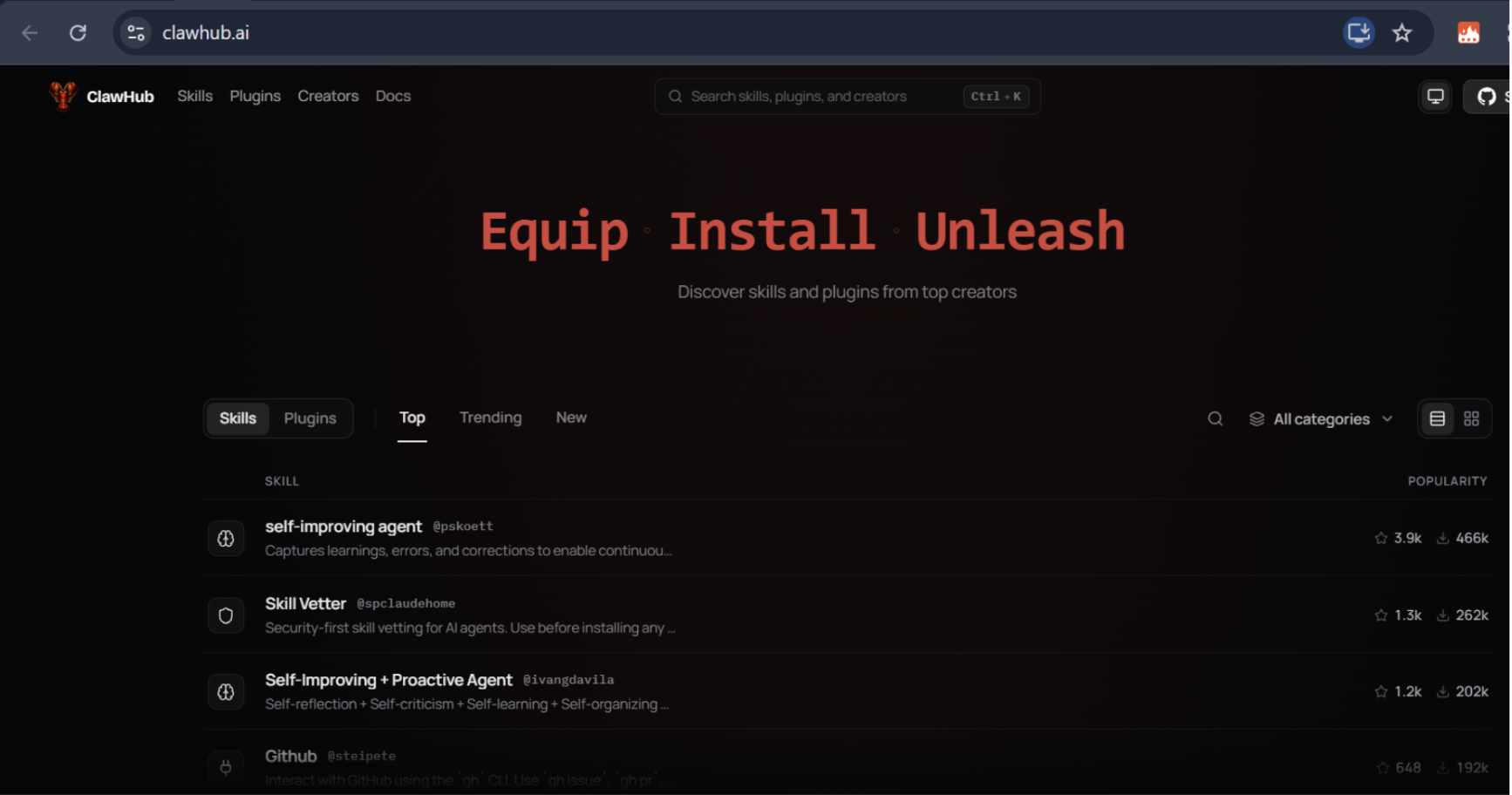Click brain icon of self-improving agent
The image size is (1512, 795).
coord(226,539)
